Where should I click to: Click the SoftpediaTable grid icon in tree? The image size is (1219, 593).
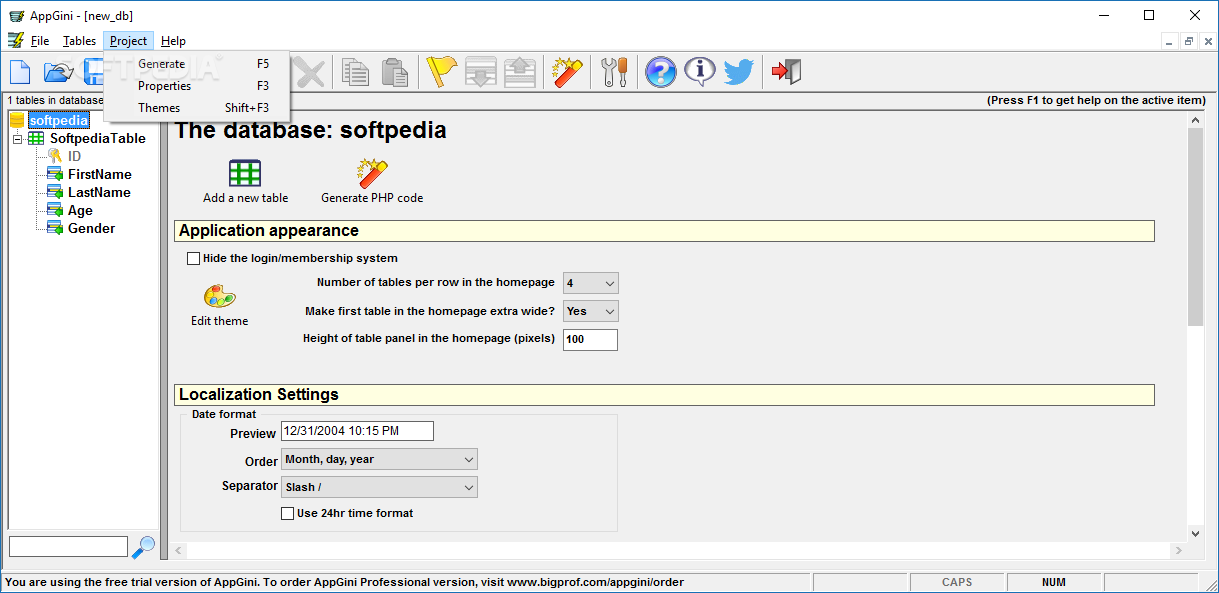[36, 139]
